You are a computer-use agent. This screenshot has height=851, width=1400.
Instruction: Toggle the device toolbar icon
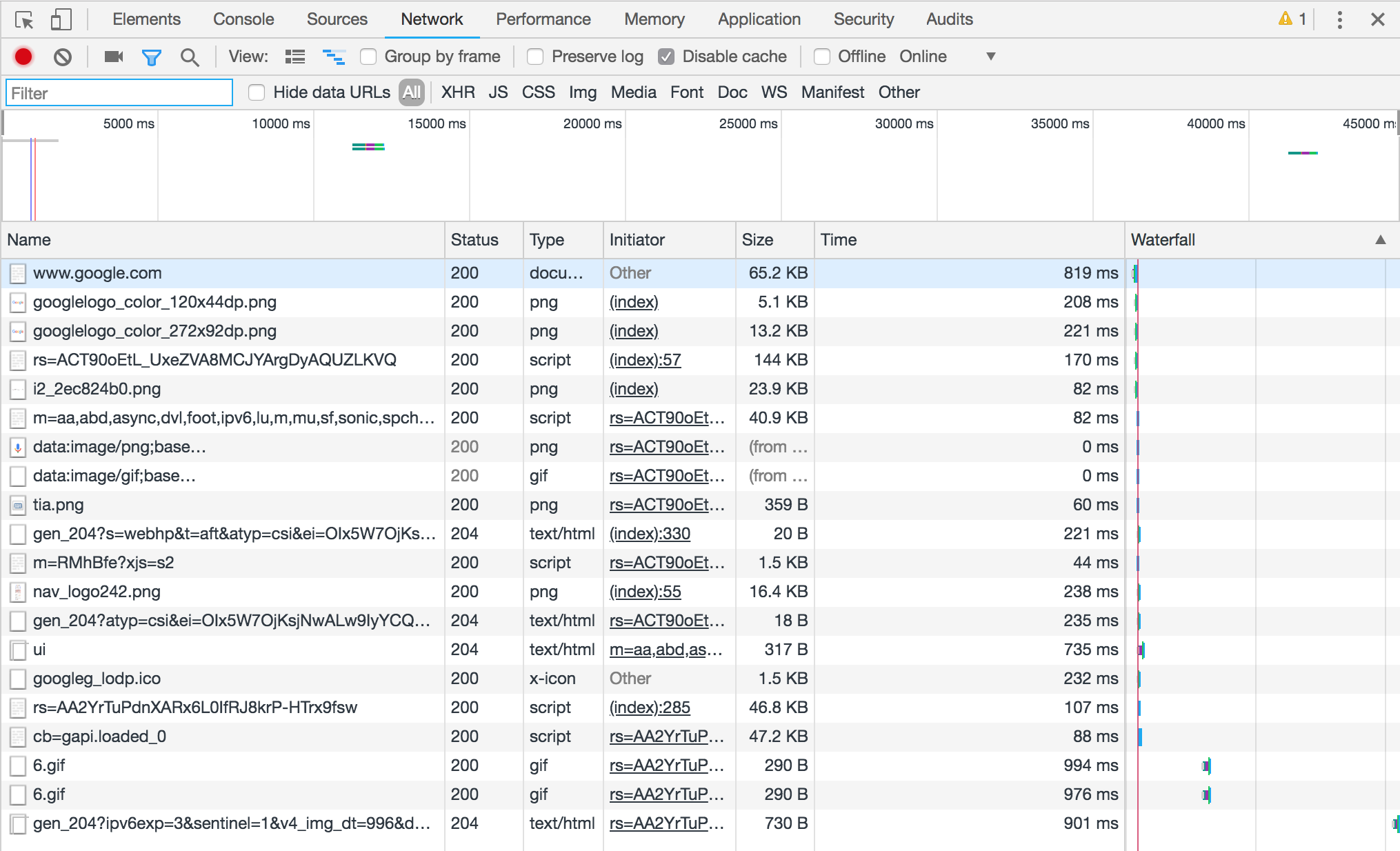tap(61, 19)
